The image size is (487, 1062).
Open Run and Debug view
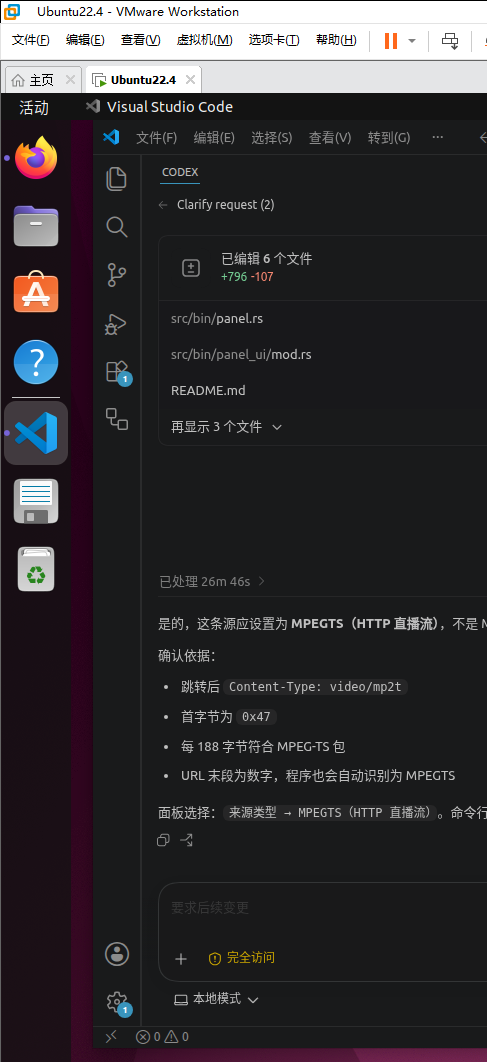click(117, 324)
